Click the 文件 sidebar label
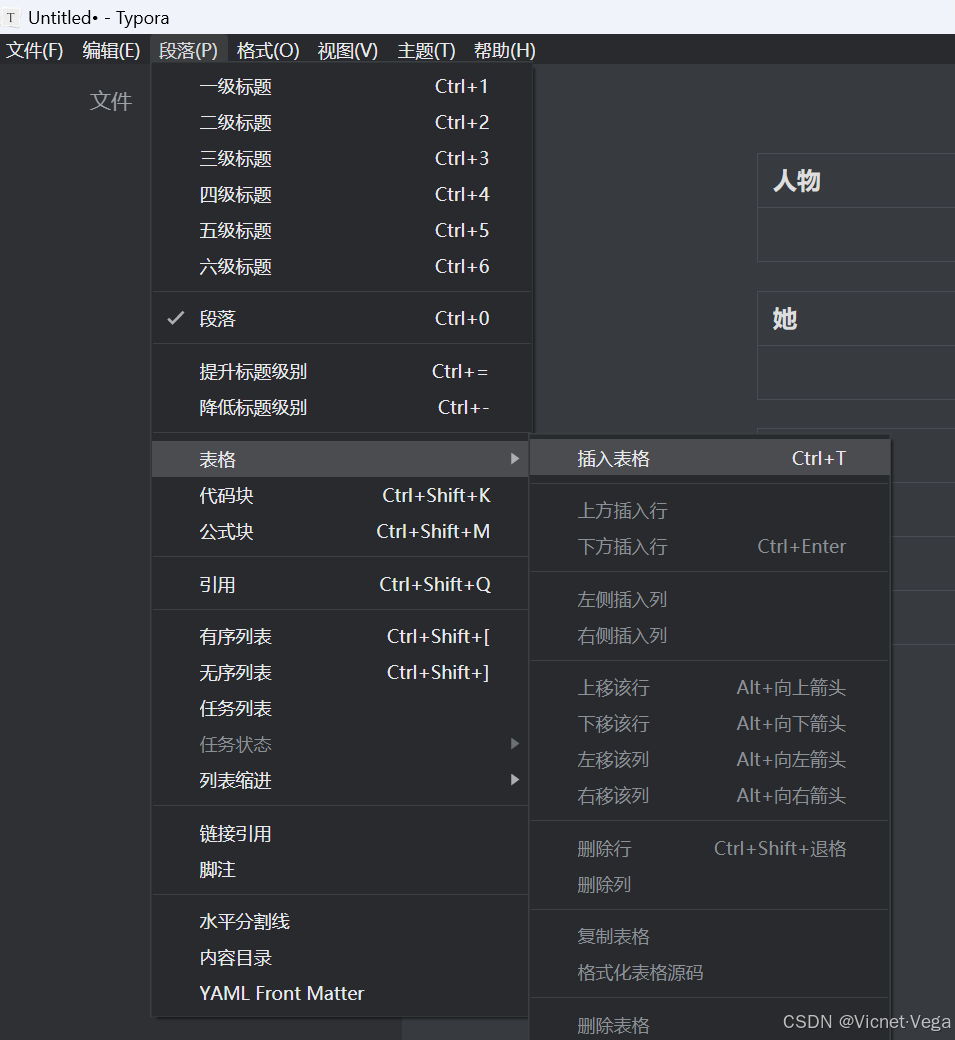Viewport: 955px width, 1040px height. click(x=111, y=100)
